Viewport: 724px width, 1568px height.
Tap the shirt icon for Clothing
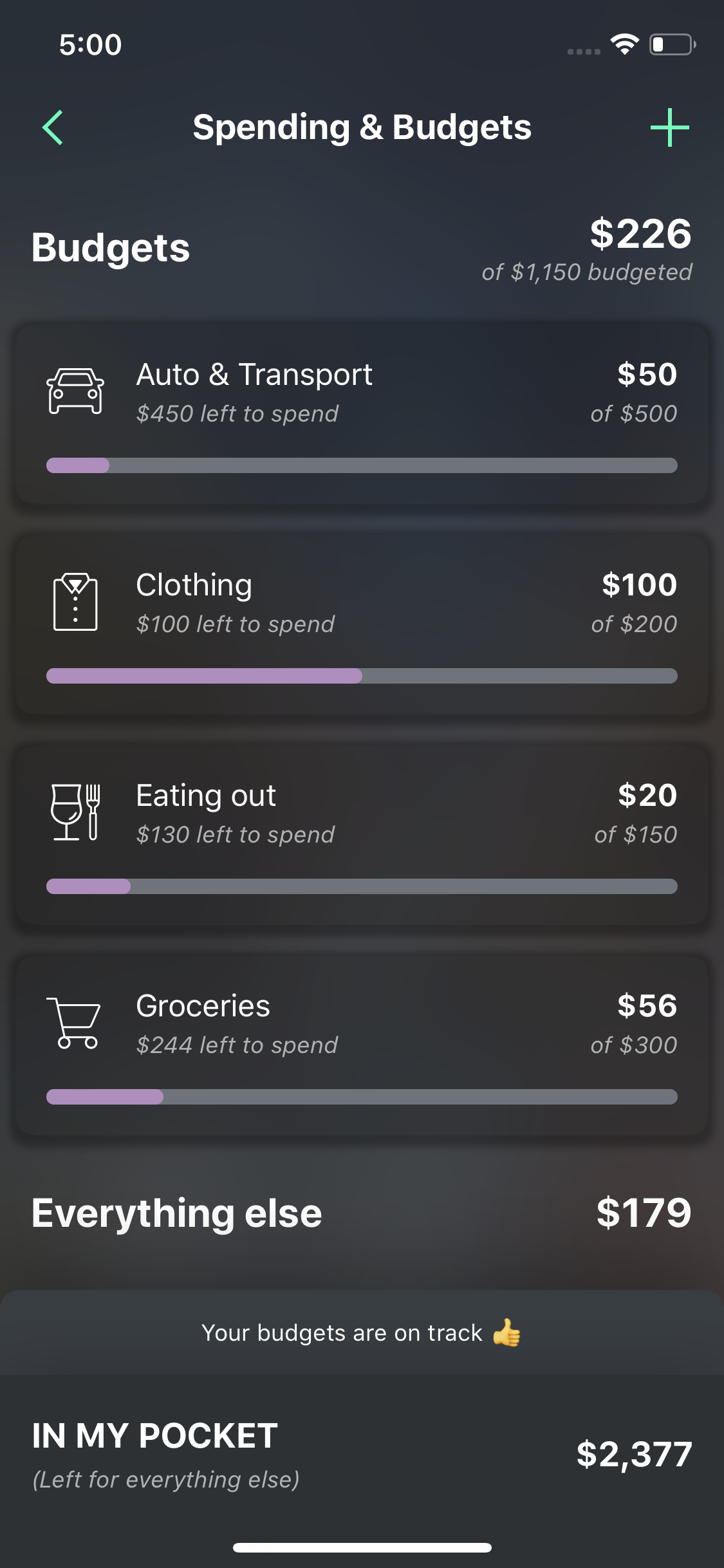coord(75,602)
